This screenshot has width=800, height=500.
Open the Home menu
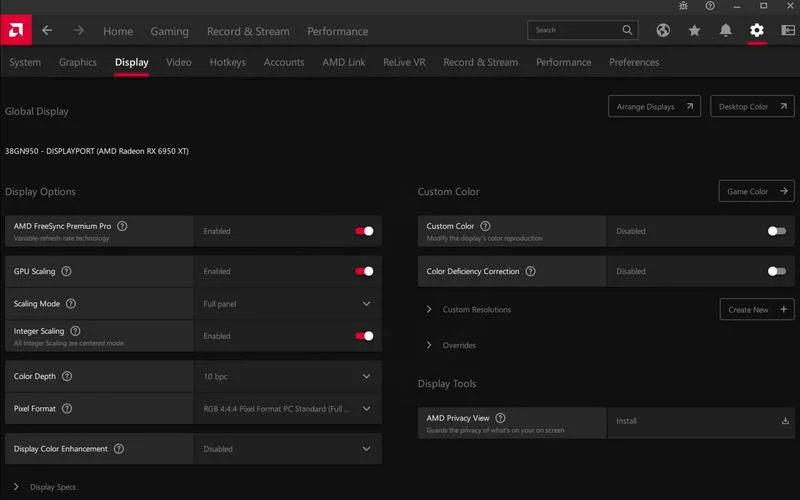[118, 31]
